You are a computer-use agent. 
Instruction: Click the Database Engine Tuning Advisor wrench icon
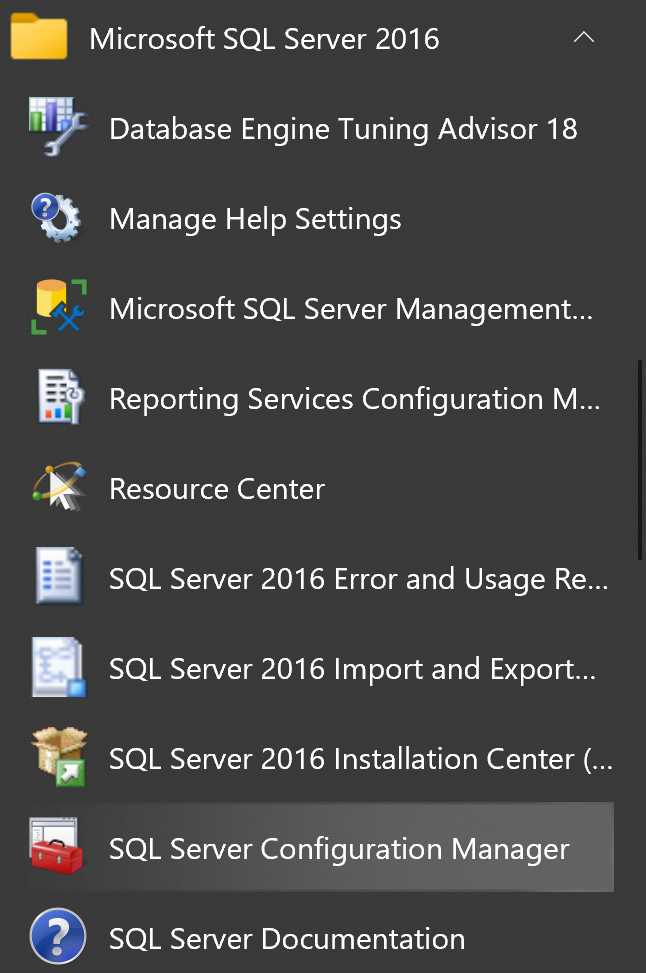(x=58, y=126)
